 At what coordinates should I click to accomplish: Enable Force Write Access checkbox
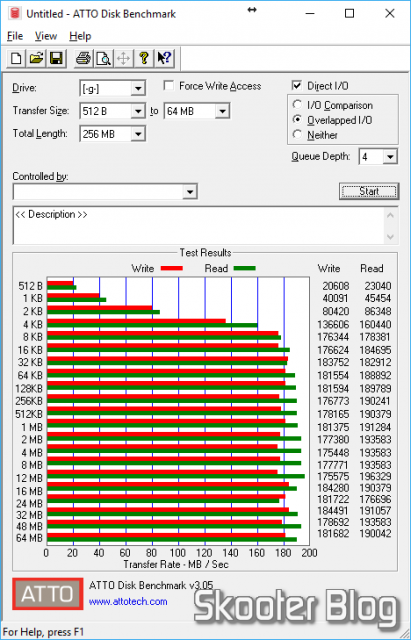coord(168,86)
